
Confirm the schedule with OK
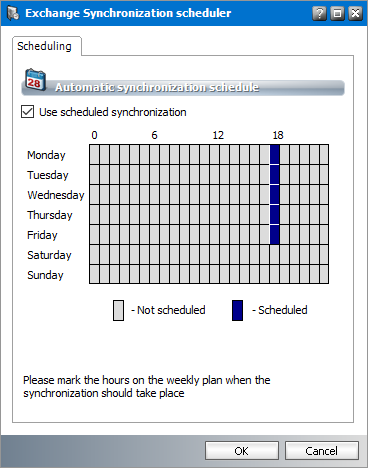242,451
